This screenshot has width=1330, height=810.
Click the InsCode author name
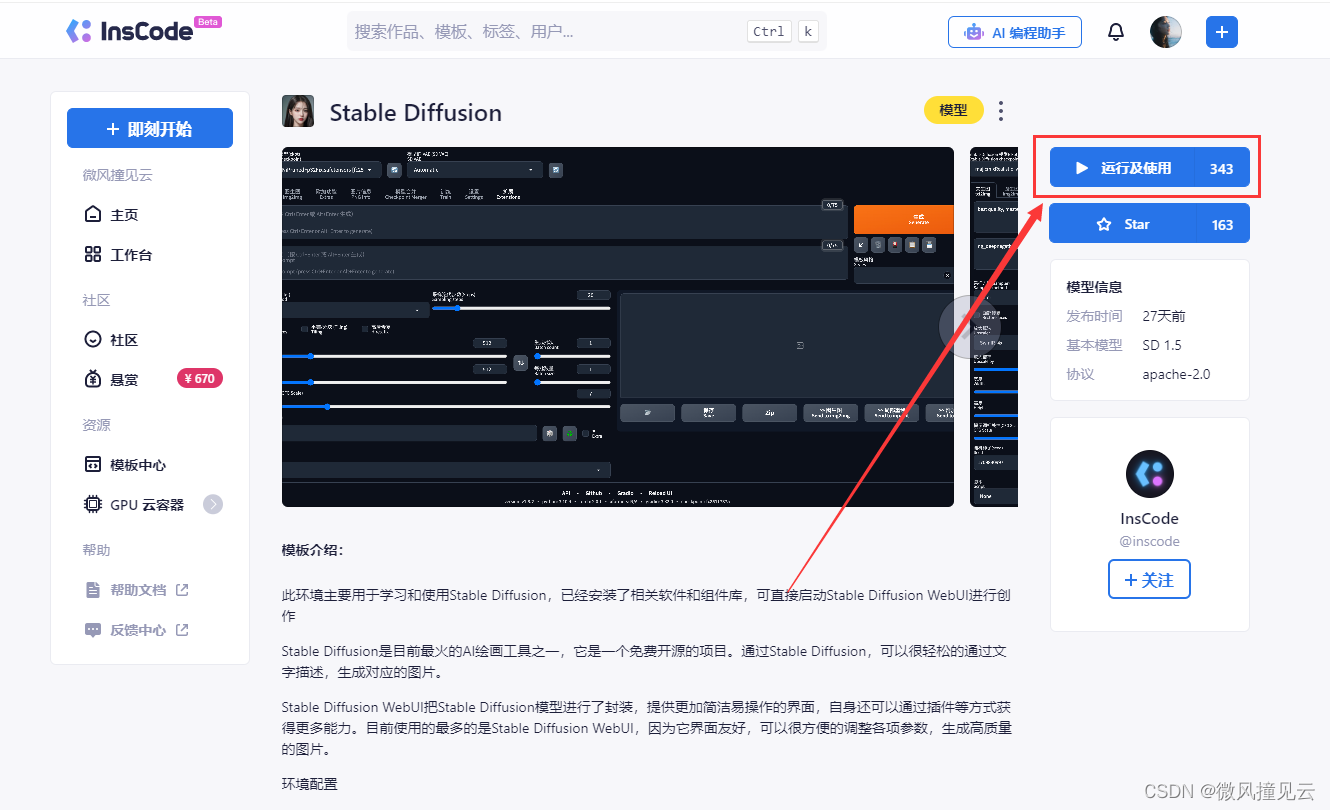click(x=1149, y=518)
